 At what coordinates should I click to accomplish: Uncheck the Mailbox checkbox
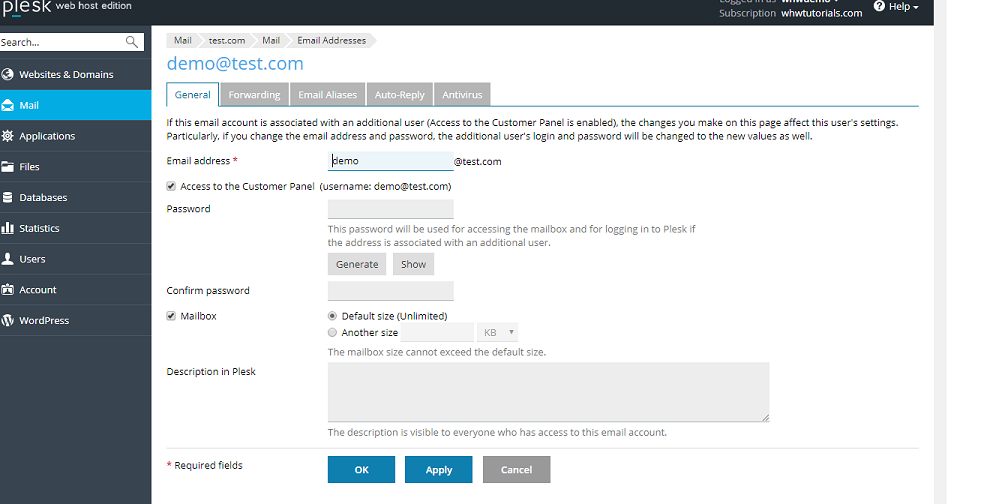click(172, 316)
